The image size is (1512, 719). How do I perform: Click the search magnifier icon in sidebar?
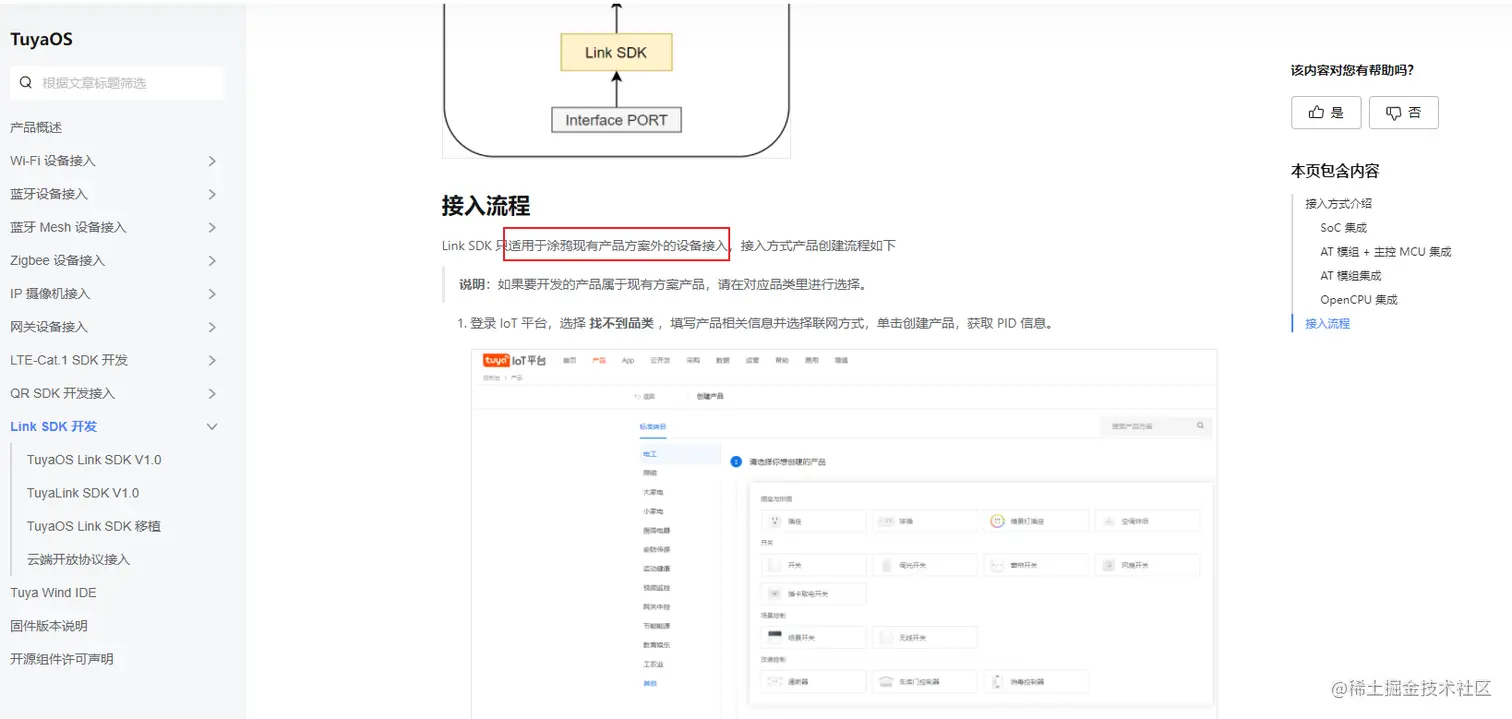[x=26, y=83]
